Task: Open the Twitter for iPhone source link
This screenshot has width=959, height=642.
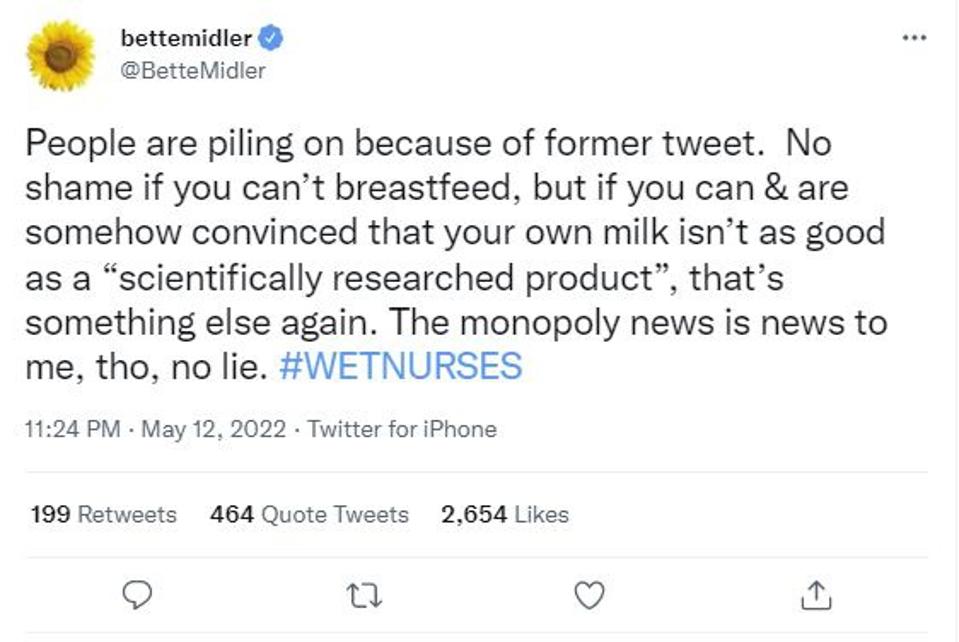Action: (x=402, y=429)
